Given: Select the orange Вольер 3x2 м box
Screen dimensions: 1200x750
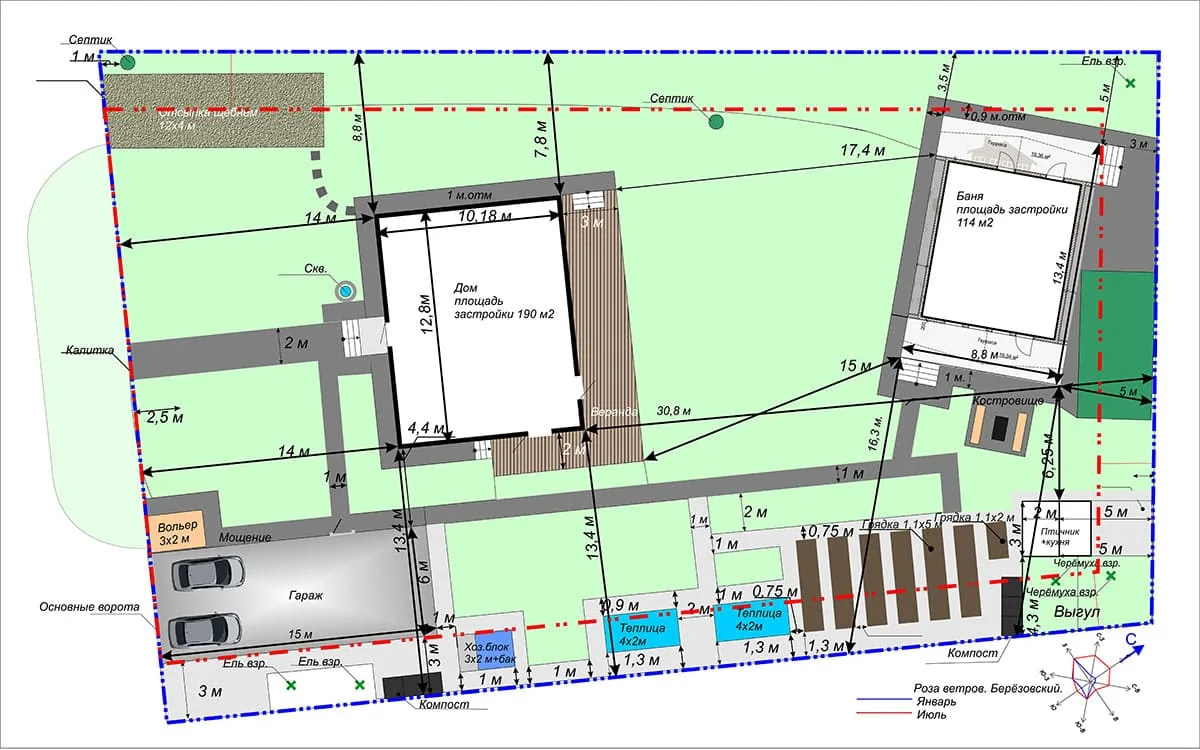Looking at the screenshot, I should (x=178, y=531).
